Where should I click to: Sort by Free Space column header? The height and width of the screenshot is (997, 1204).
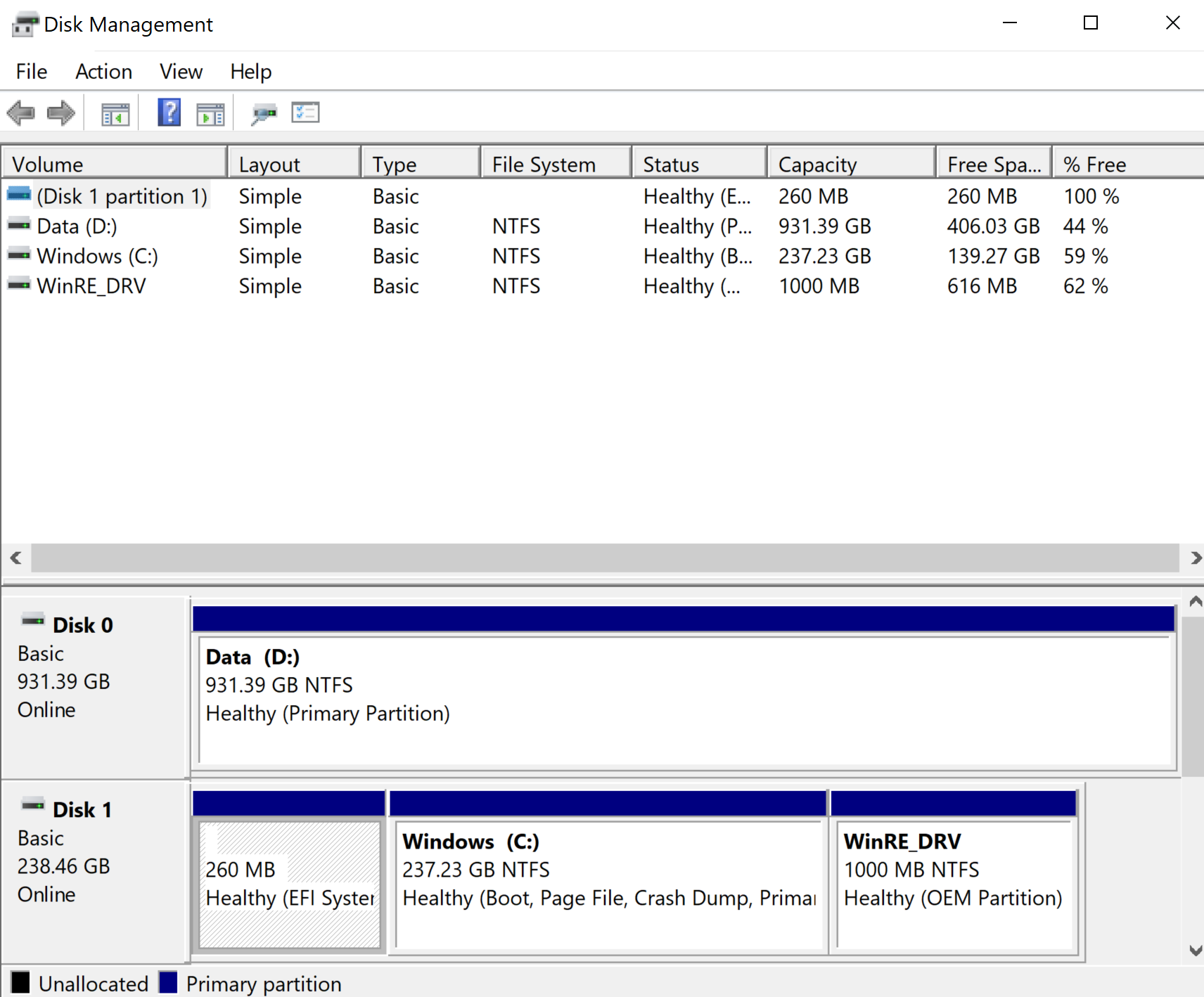pyautogui.click(x=994, y=165)
